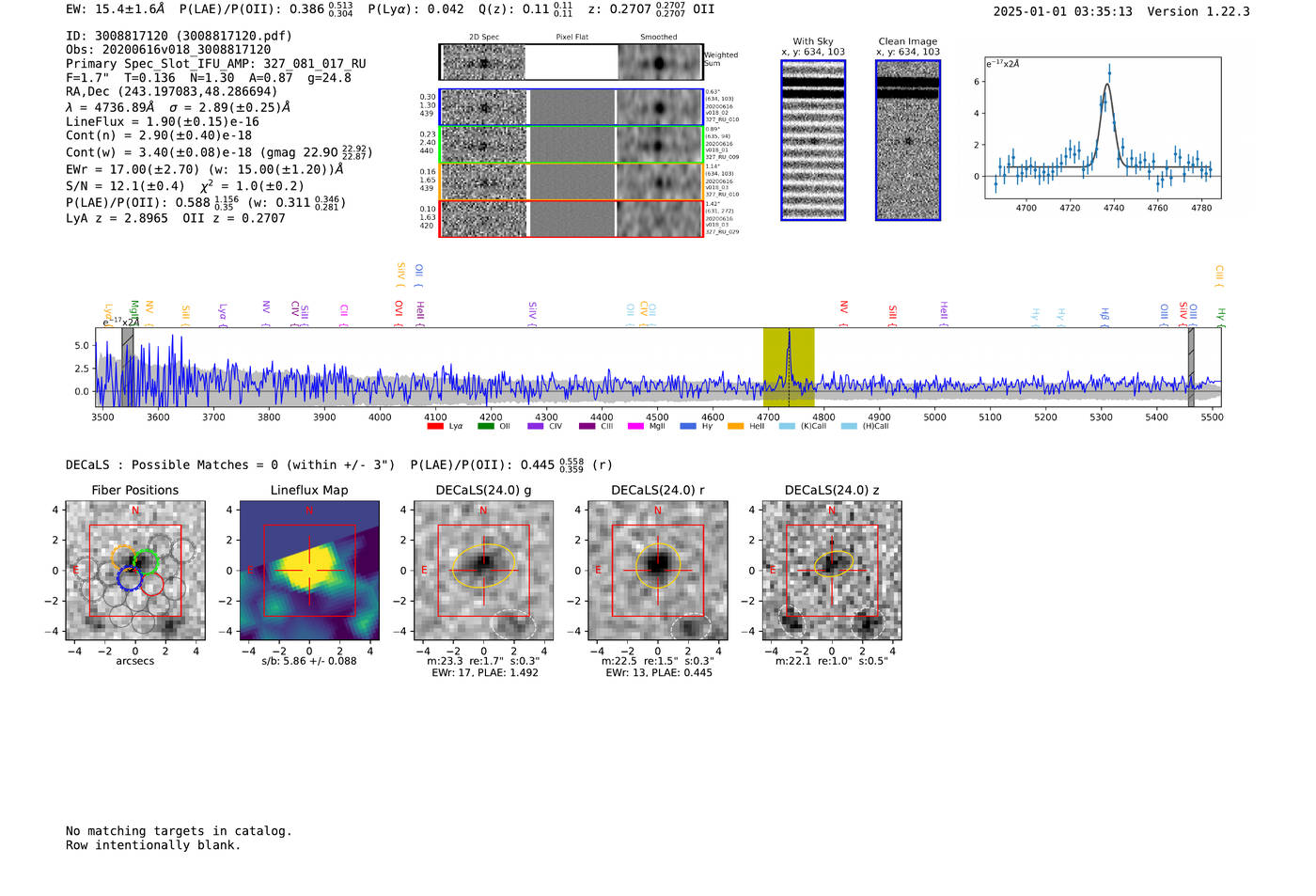Open the DECaLS(24.0) r cutout
The image size is (1316, 896).
tap(657, 571)
